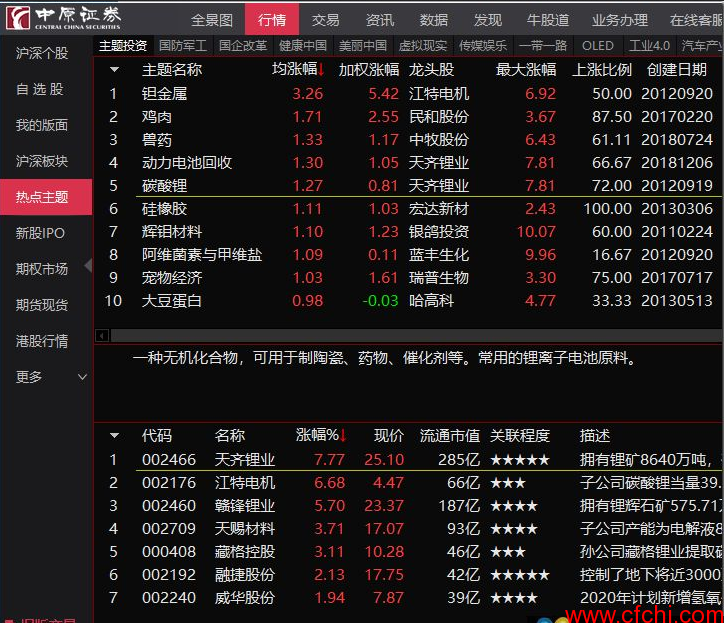The width and height of the screenshot is (724, 623).
Task: Open the stock list dropdown triangle
Action: click(115, 435)
